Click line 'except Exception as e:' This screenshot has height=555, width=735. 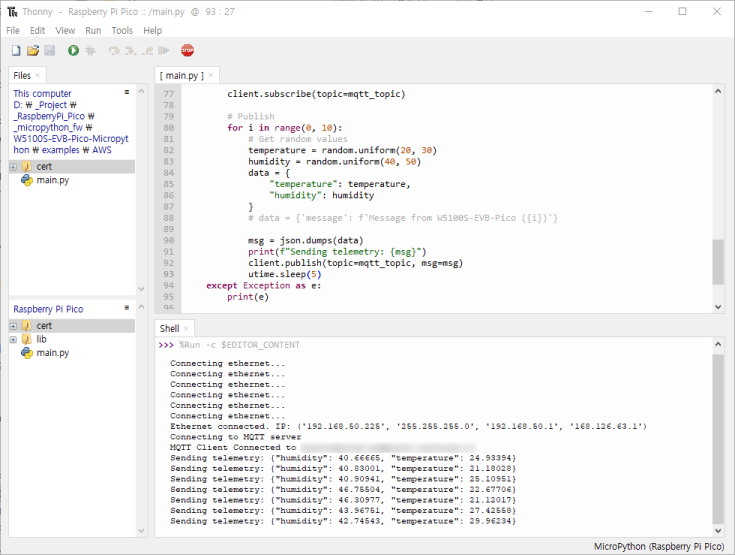[x=263, y=285]
